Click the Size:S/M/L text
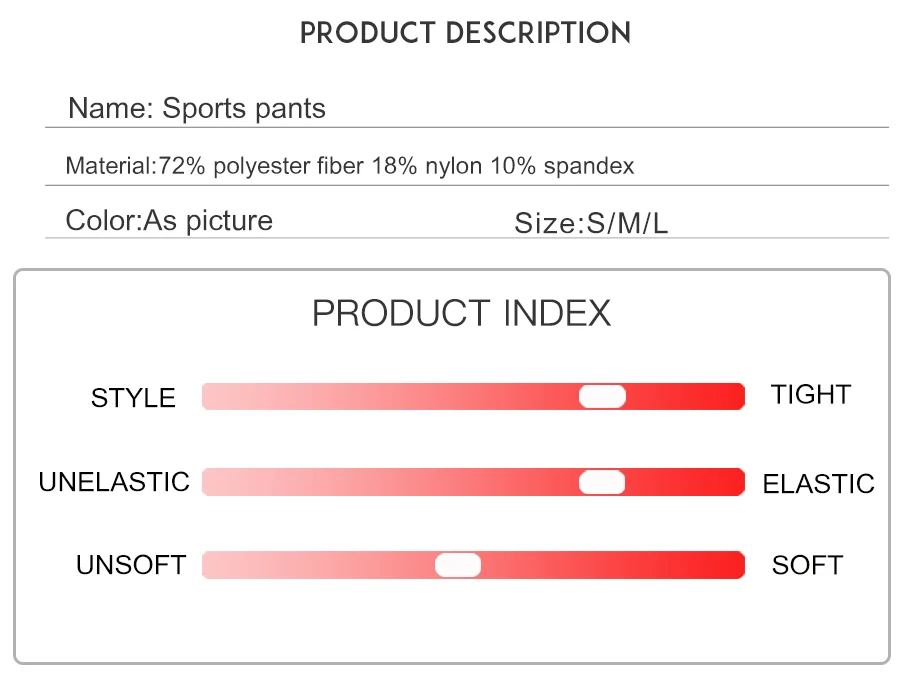900x687 pixels. pyautogui.click(x=591, y=223)
